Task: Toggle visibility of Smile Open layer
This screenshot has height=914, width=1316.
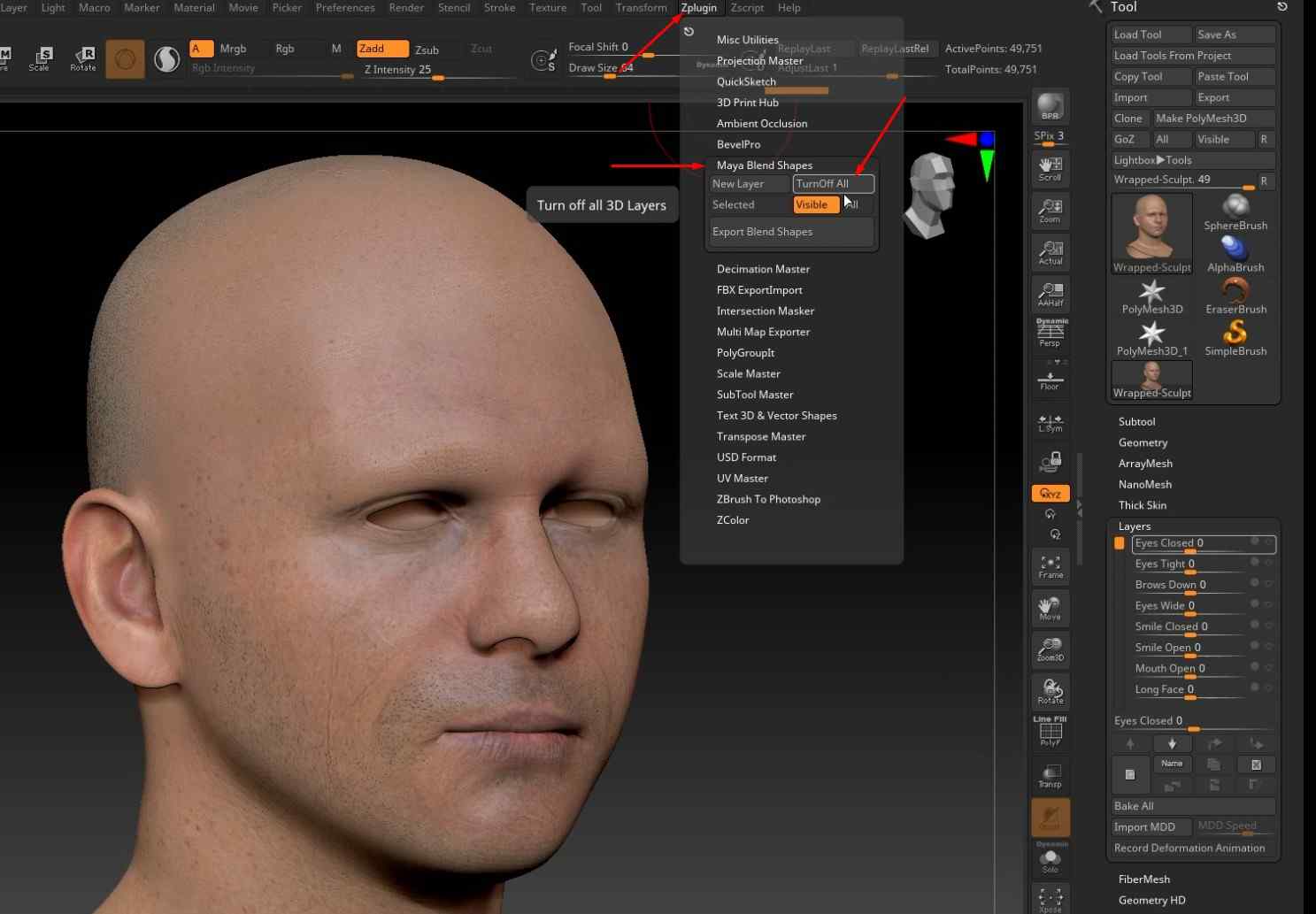Action: click(1255, 646)
